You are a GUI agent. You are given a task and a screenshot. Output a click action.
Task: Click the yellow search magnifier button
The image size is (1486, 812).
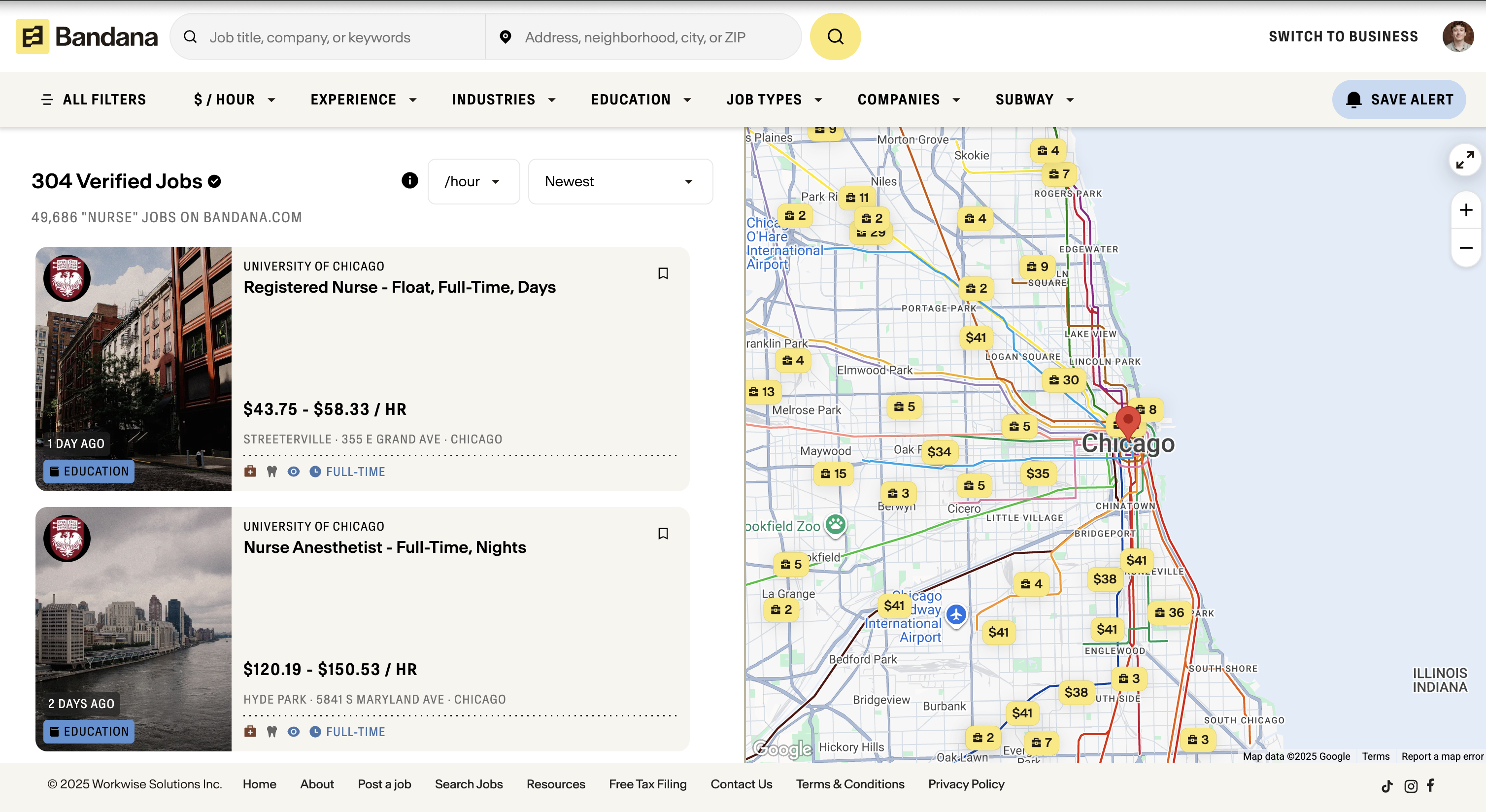[x=835, y=37]
